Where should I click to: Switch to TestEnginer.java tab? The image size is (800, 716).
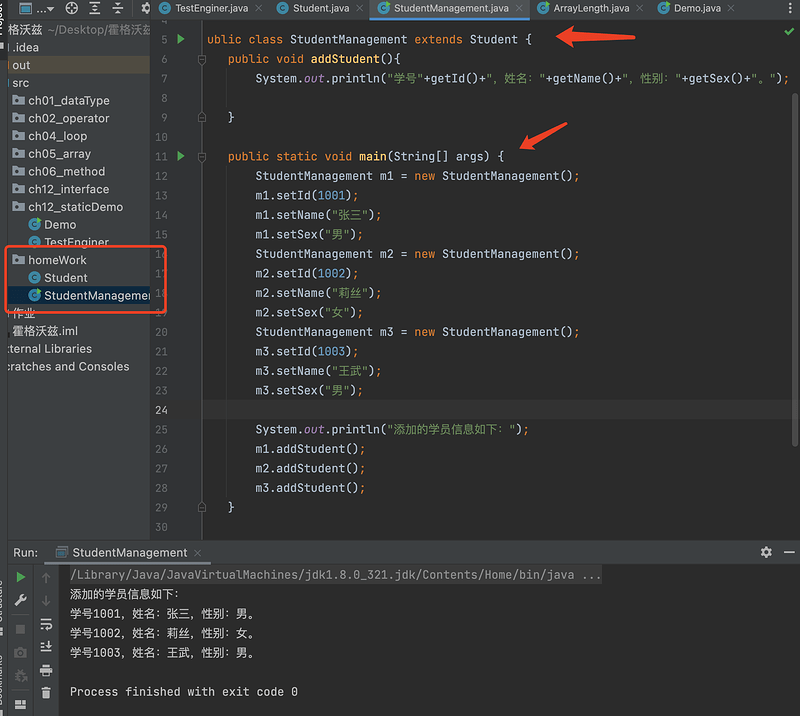pyautogui.click(x=211, y=8)
